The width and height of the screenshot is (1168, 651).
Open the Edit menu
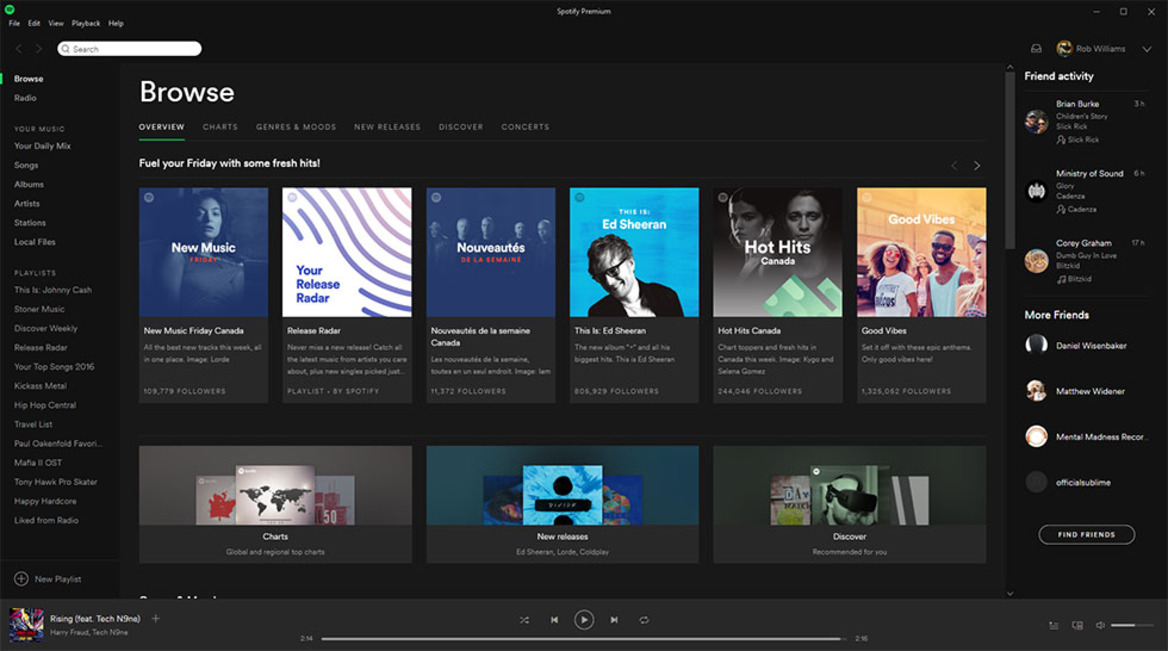tap(34, 23)
